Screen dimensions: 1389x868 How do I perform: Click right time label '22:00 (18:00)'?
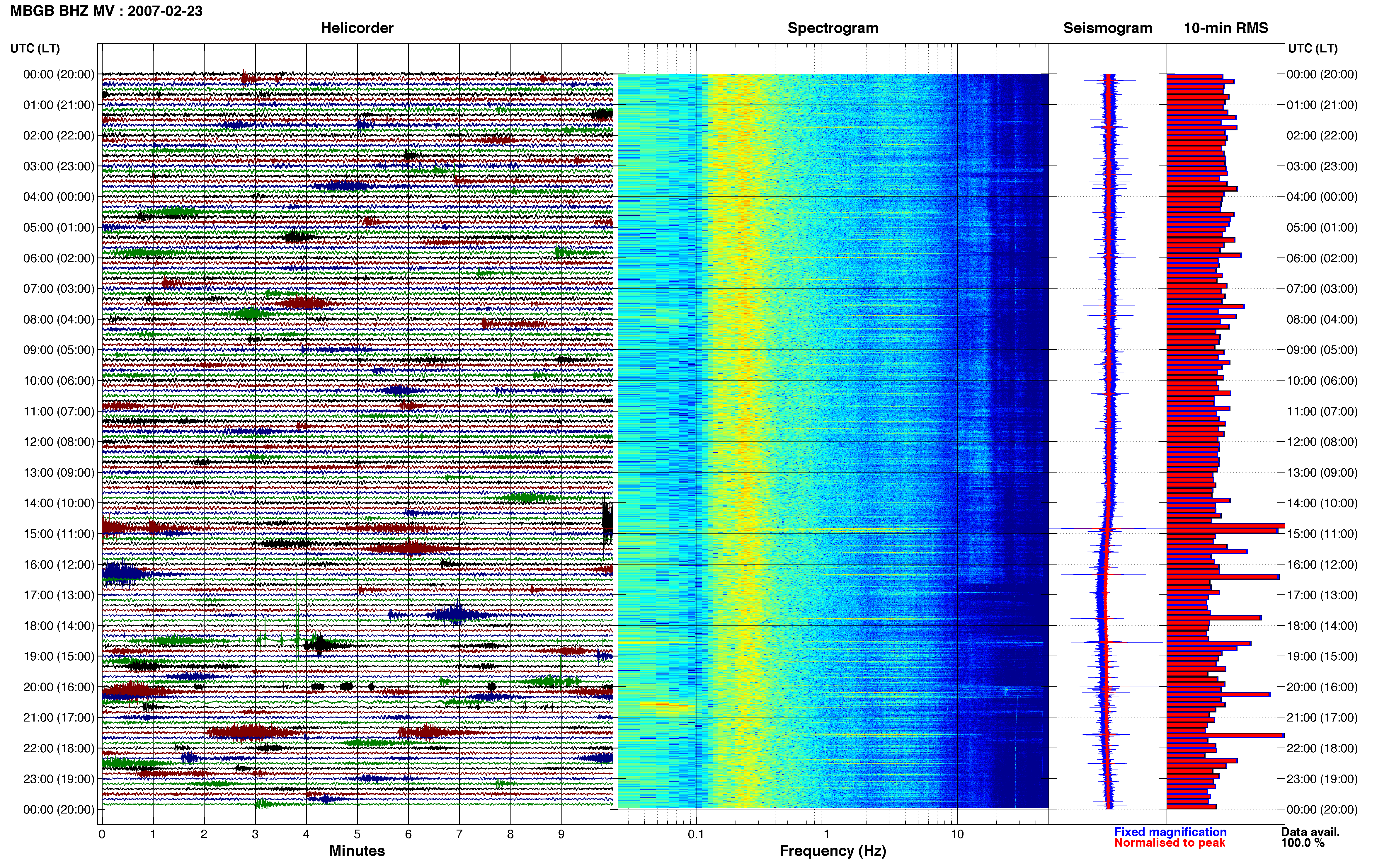pos(1322,748)
